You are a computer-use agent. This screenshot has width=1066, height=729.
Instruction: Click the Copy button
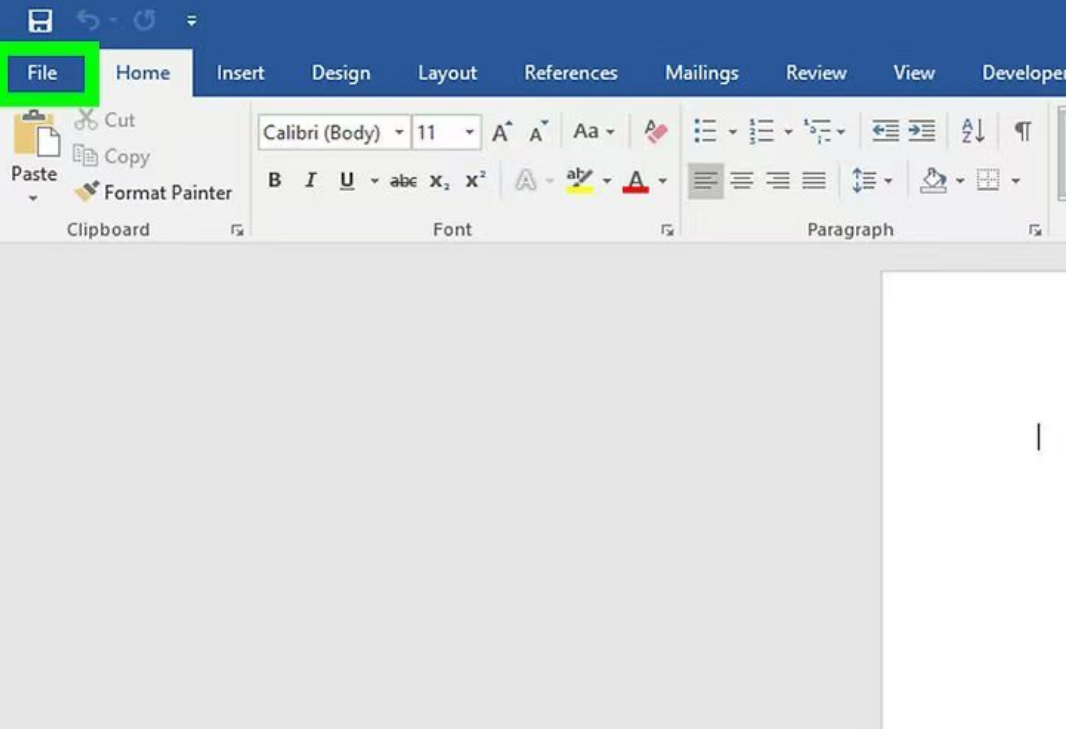pyautogui.click(x=111, y=156)
